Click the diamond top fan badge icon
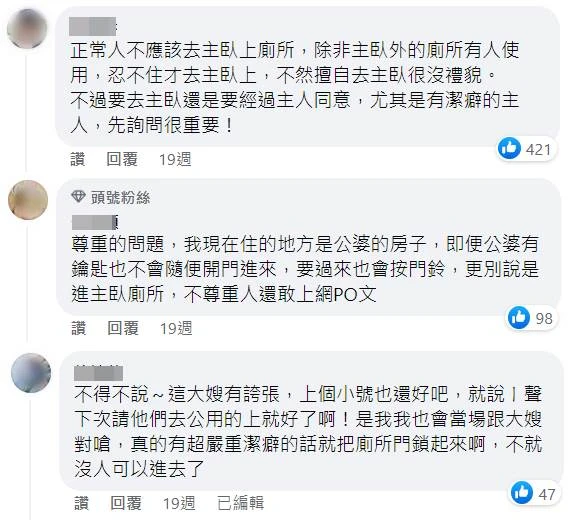 [x=78, y=197]
